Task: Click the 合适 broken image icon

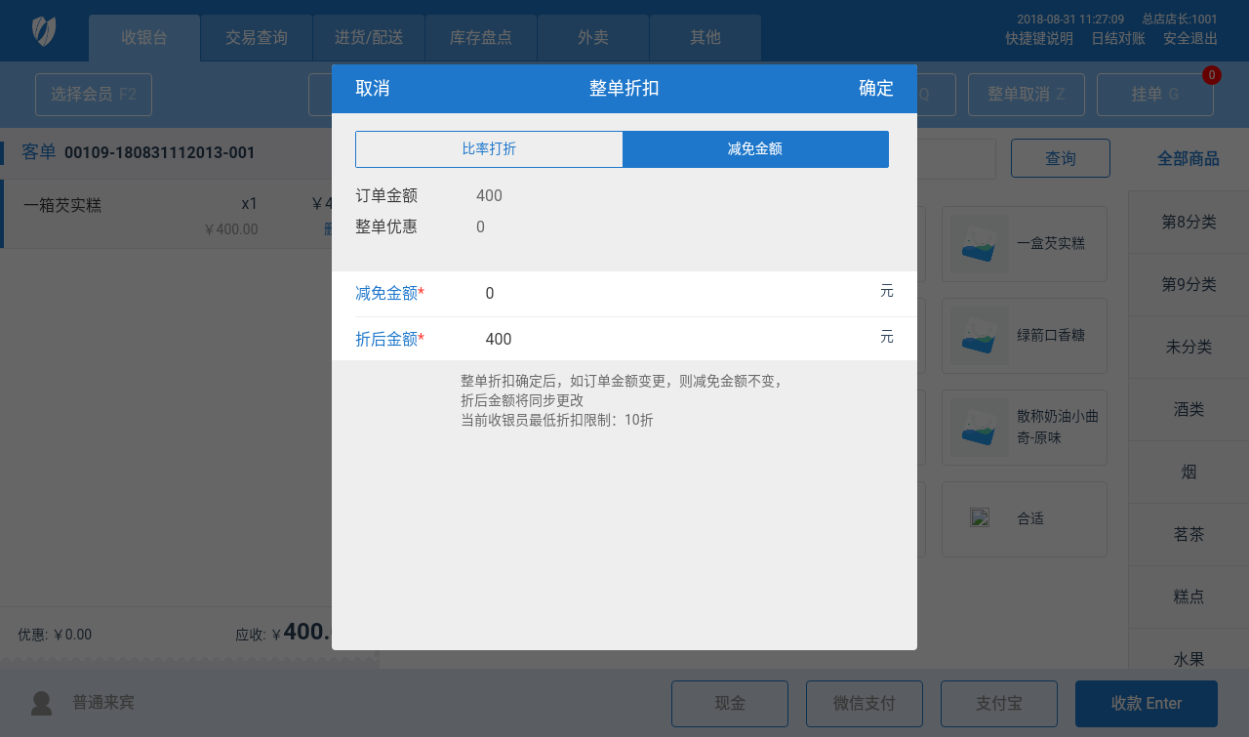Action: pos(980,518)
